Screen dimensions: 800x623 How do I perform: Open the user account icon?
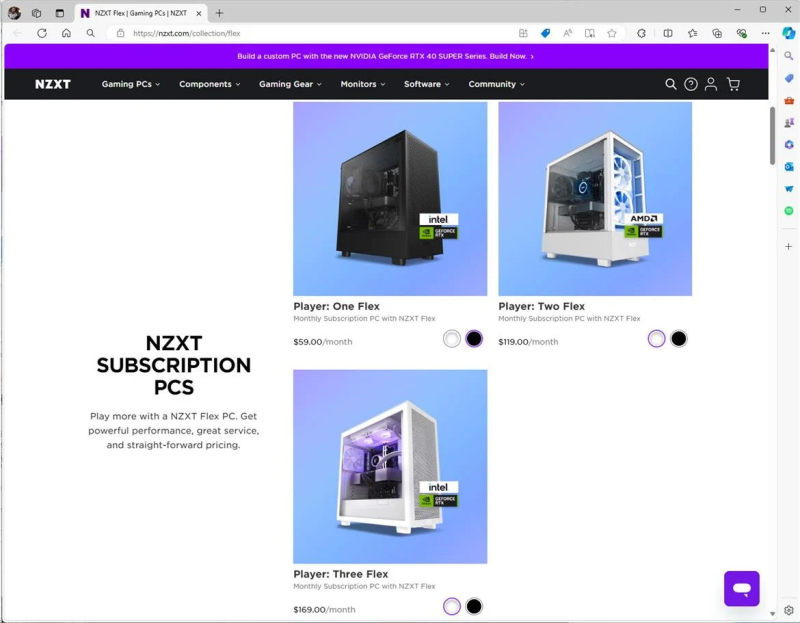click(711, 84)
